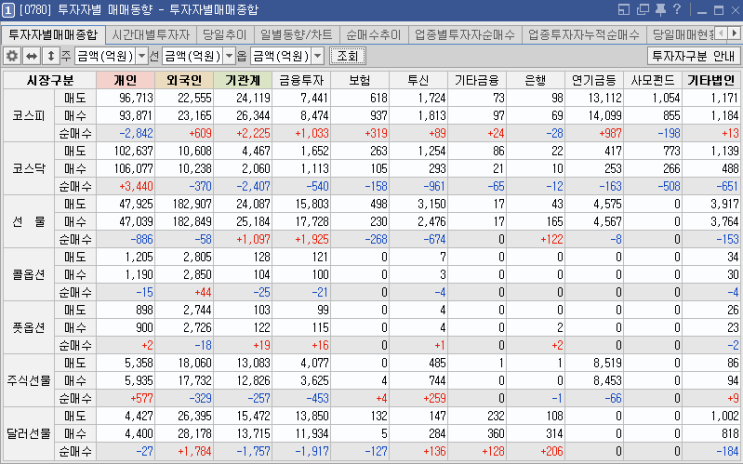Screen dimensions: 743x464
Task: Select the 선물 market row label
Action: pyautogui.click(x=29, y=221)
